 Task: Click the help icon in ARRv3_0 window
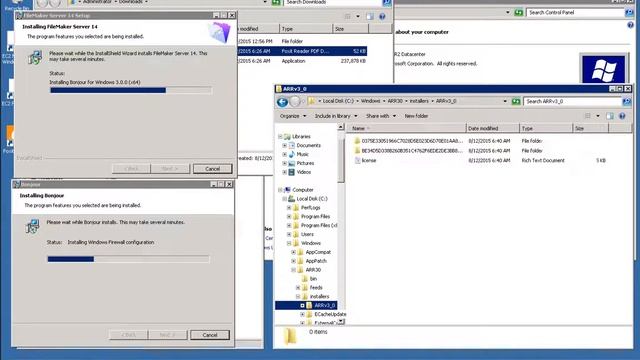point(622,116)
